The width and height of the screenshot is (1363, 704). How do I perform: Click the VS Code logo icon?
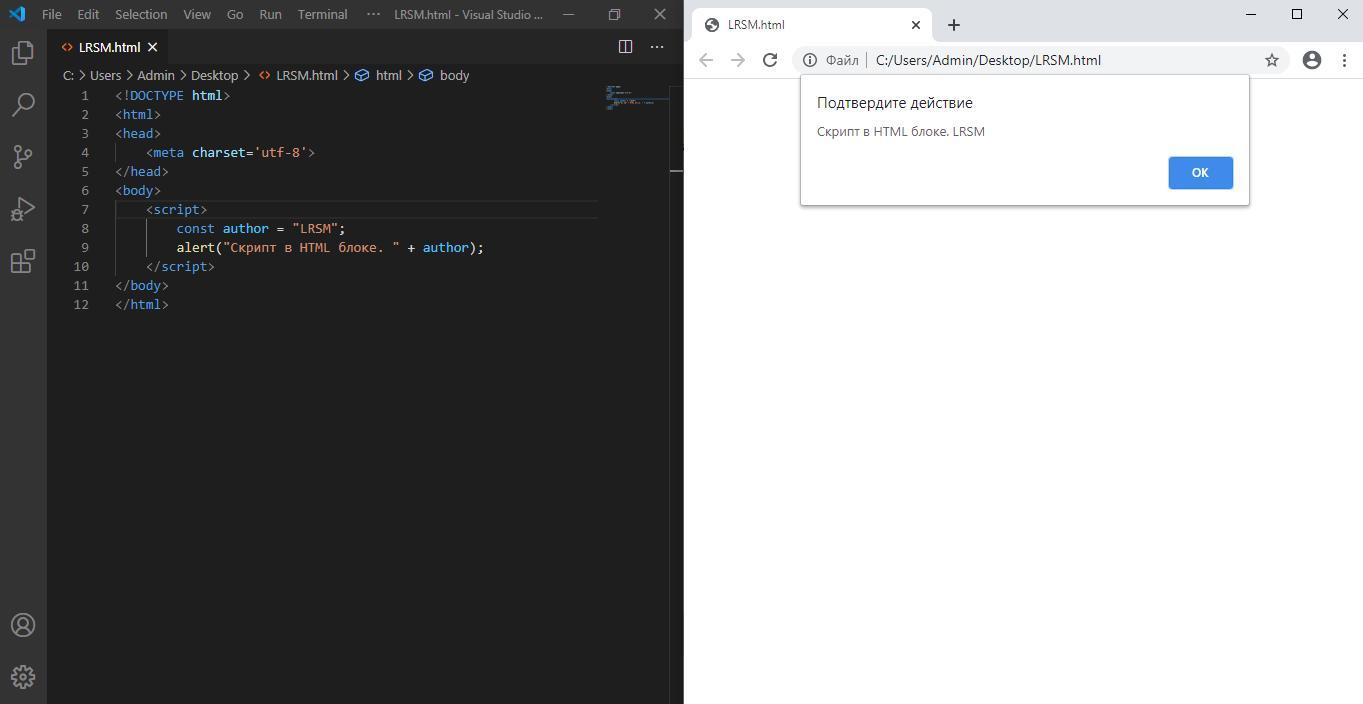pos(17,14)
